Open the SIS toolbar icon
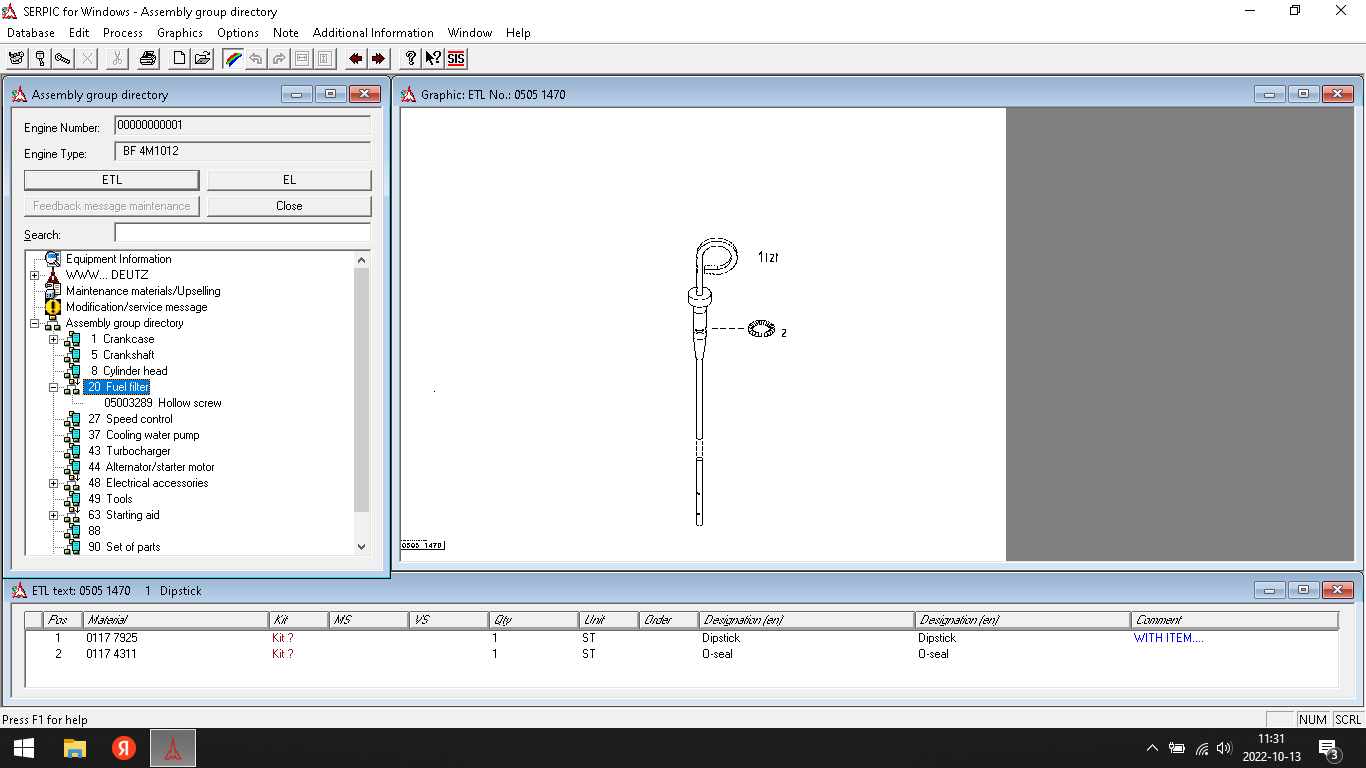Screen dimensions: 1366x768 coord(456,59)
